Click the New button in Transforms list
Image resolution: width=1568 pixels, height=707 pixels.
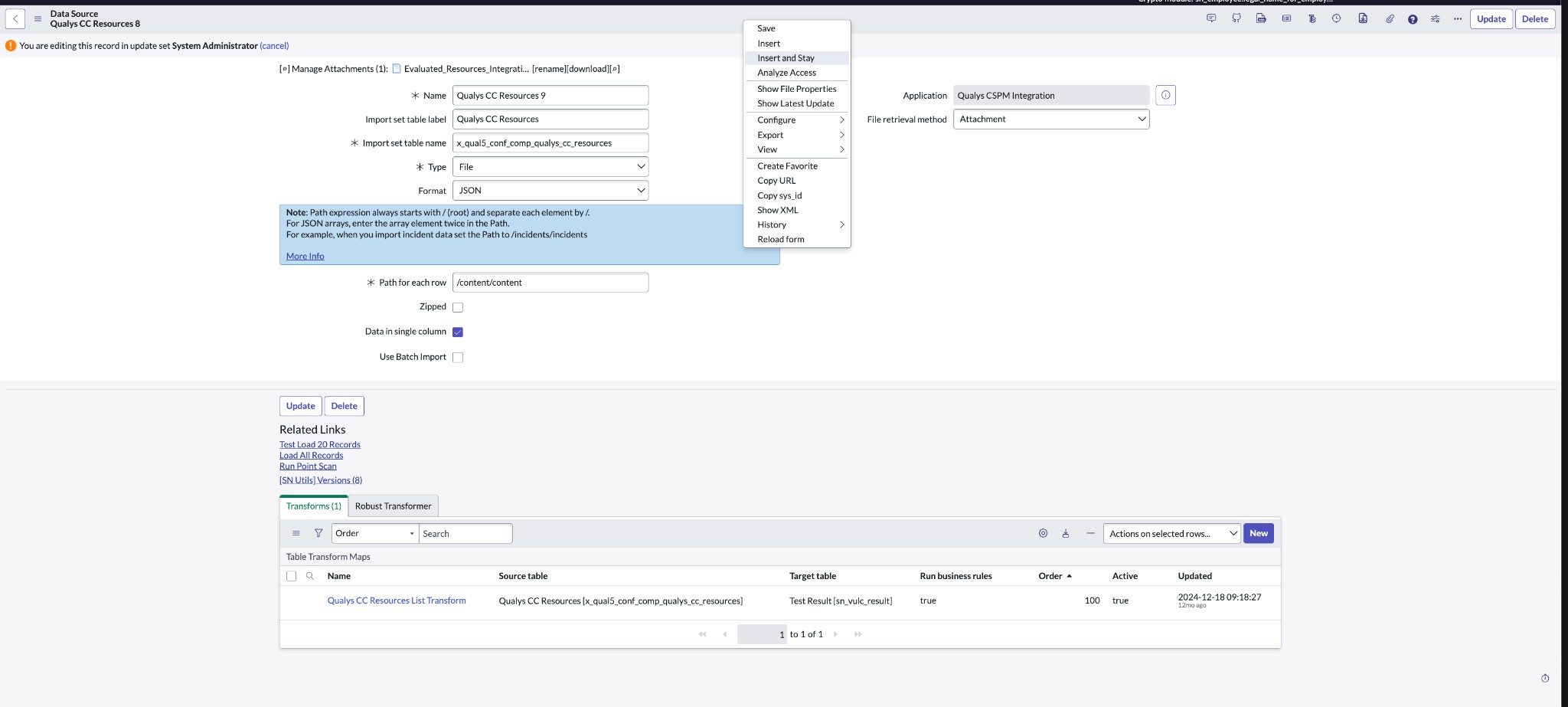tap(1259, 533)
